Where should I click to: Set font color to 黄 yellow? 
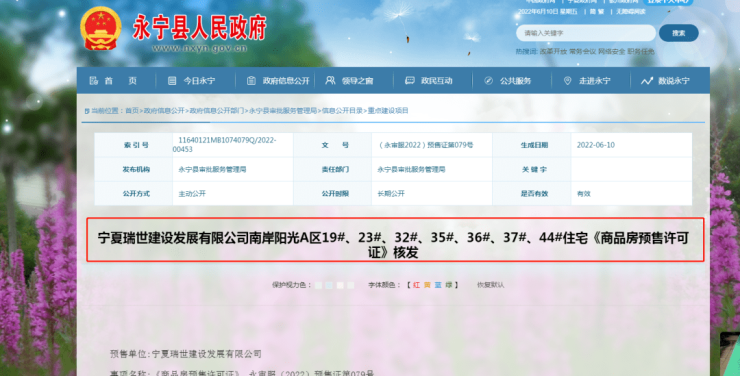pyautogui.click(x=427, y=285)
